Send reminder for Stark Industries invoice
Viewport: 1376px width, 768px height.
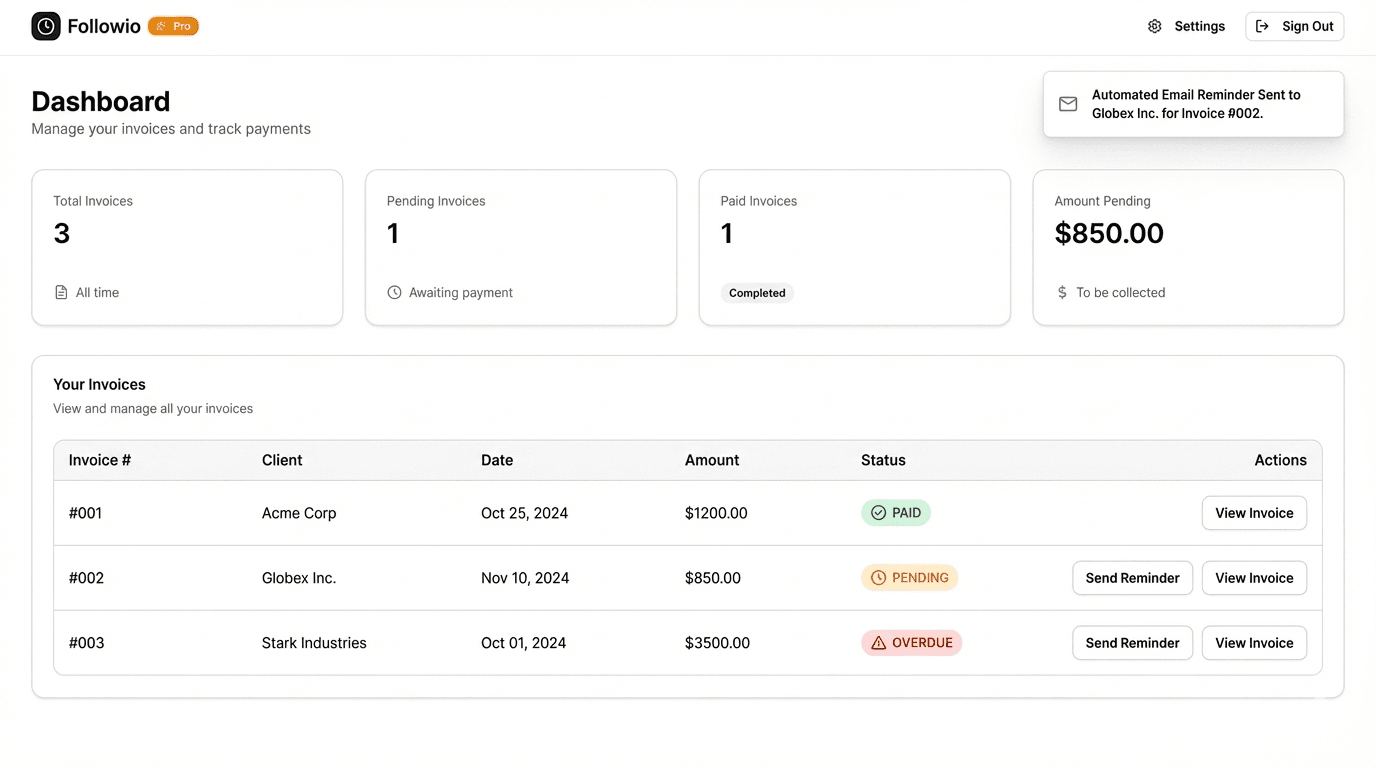point(1132,643)
